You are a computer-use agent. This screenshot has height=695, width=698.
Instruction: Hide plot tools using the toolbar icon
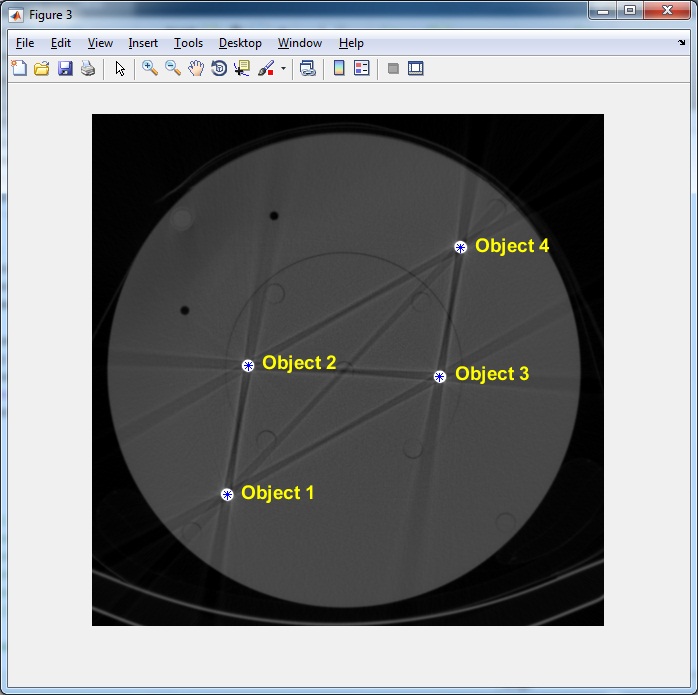[x=393, y=69]
